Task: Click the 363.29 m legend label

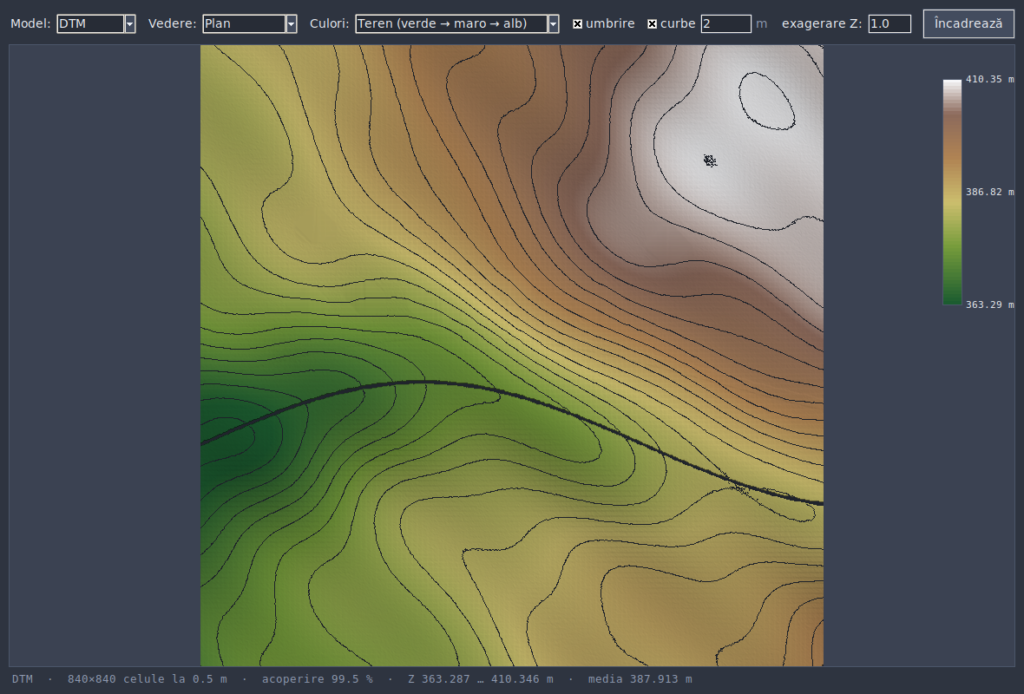Action: [989, 305]
